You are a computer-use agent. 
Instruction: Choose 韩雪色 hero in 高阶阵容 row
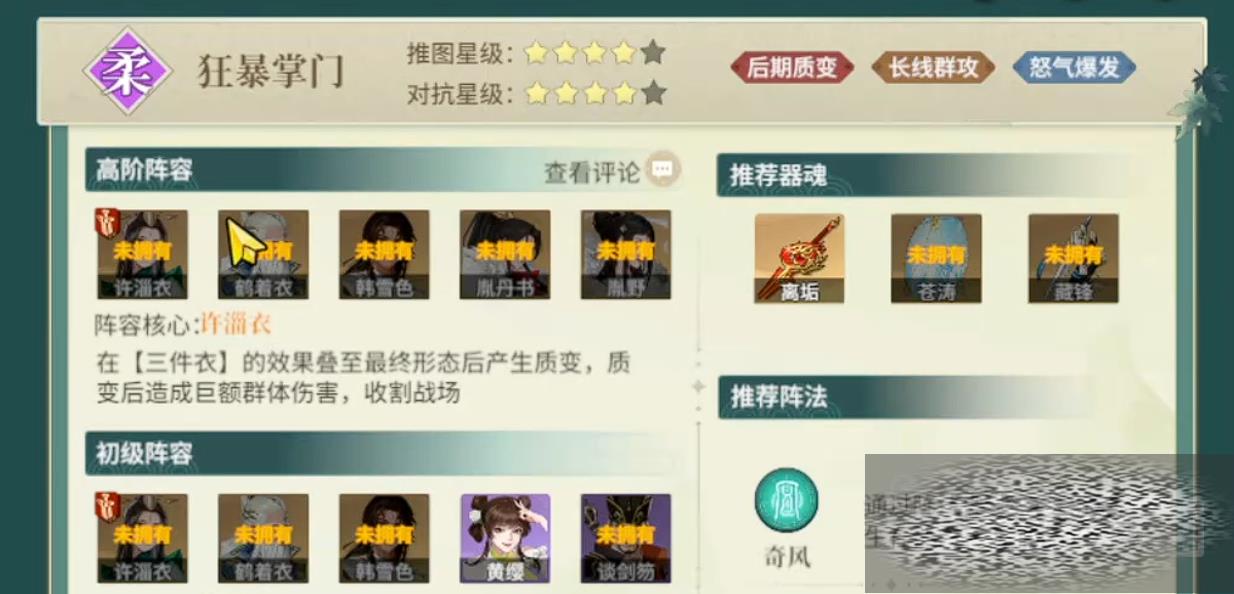pos(384,255)
